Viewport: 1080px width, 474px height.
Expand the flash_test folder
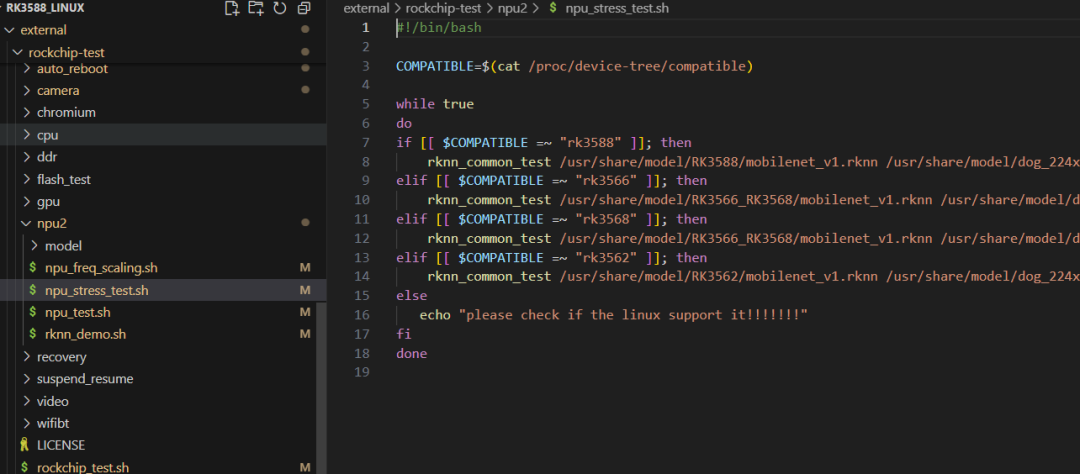(x=27, y=180)
